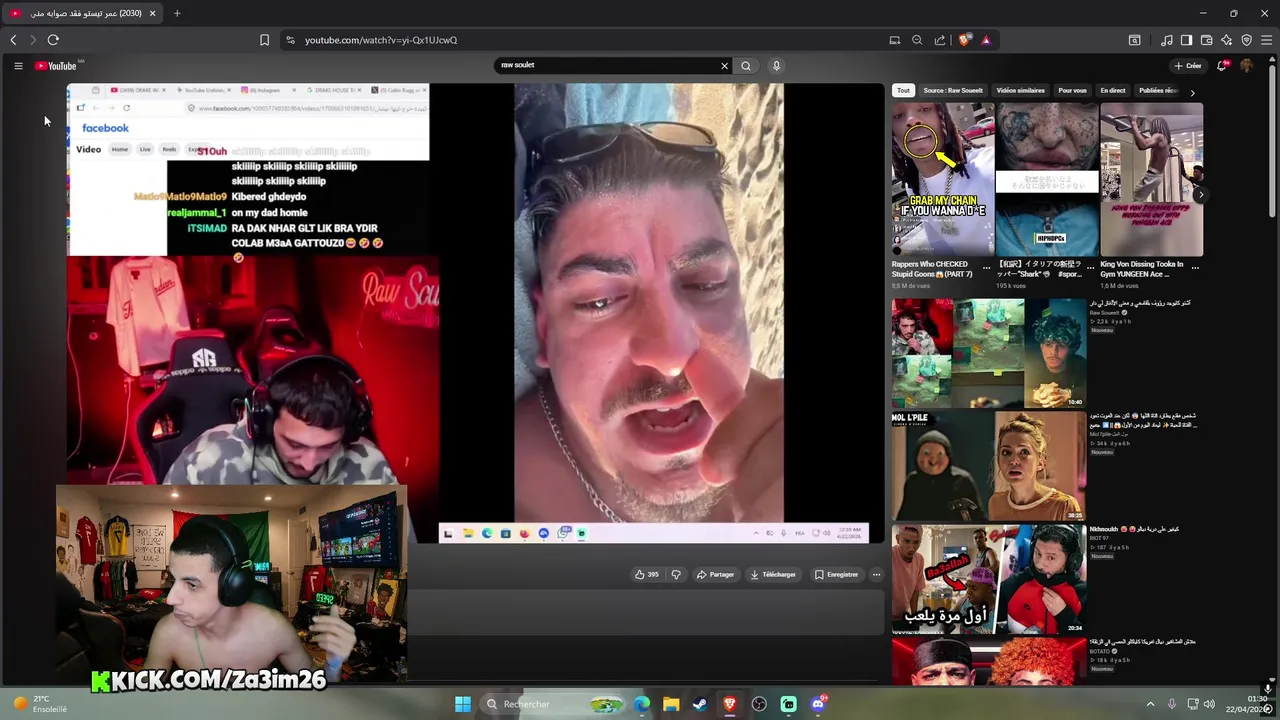Select the En direct chip
Viewport: 1280px width, 720px height.
pos(1113,90)
